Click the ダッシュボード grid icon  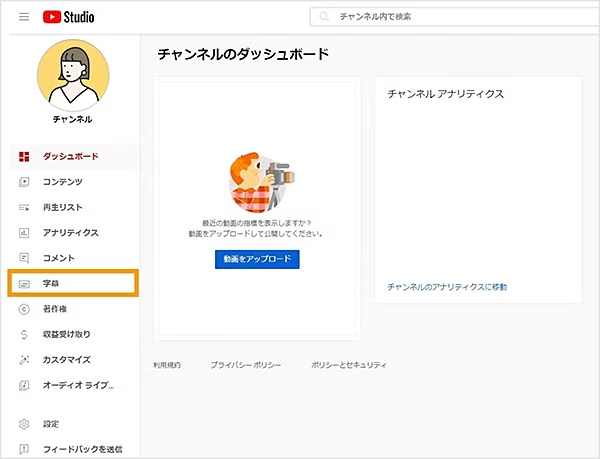pyautogui.click(x=24, y=156)
